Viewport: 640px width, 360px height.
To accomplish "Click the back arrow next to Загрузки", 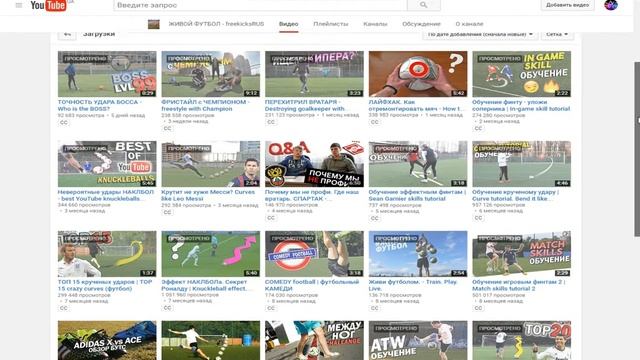I will coord(67,34).
